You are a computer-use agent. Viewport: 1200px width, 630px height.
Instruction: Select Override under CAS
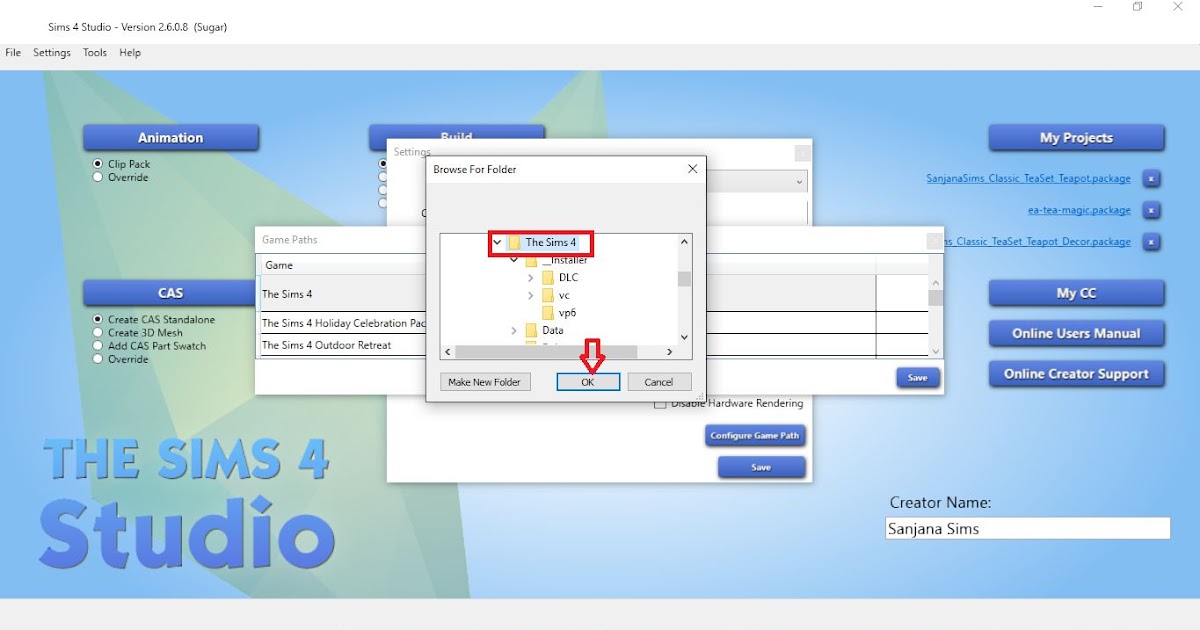(x=97, y=359)
